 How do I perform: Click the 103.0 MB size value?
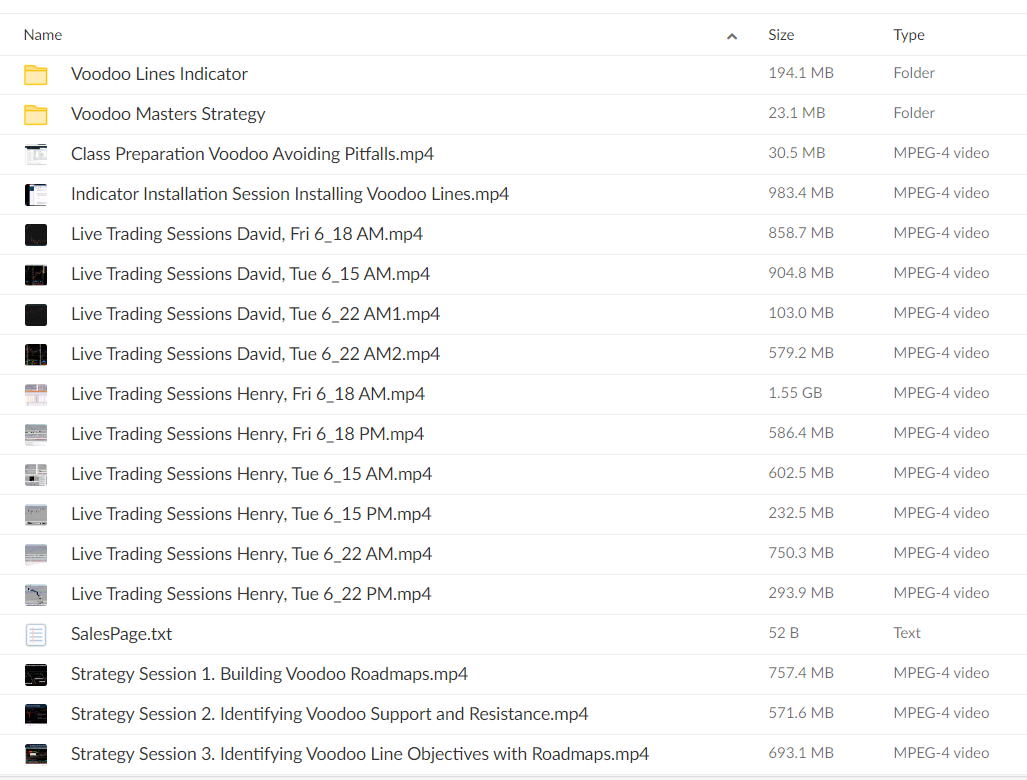pyautogui.click(x=801, y=312)
